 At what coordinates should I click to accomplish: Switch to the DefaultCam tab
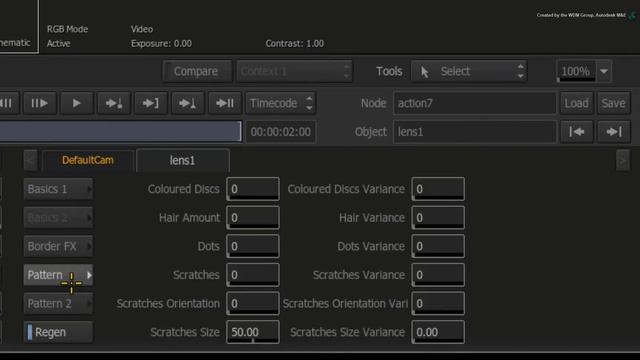[88, 160]
